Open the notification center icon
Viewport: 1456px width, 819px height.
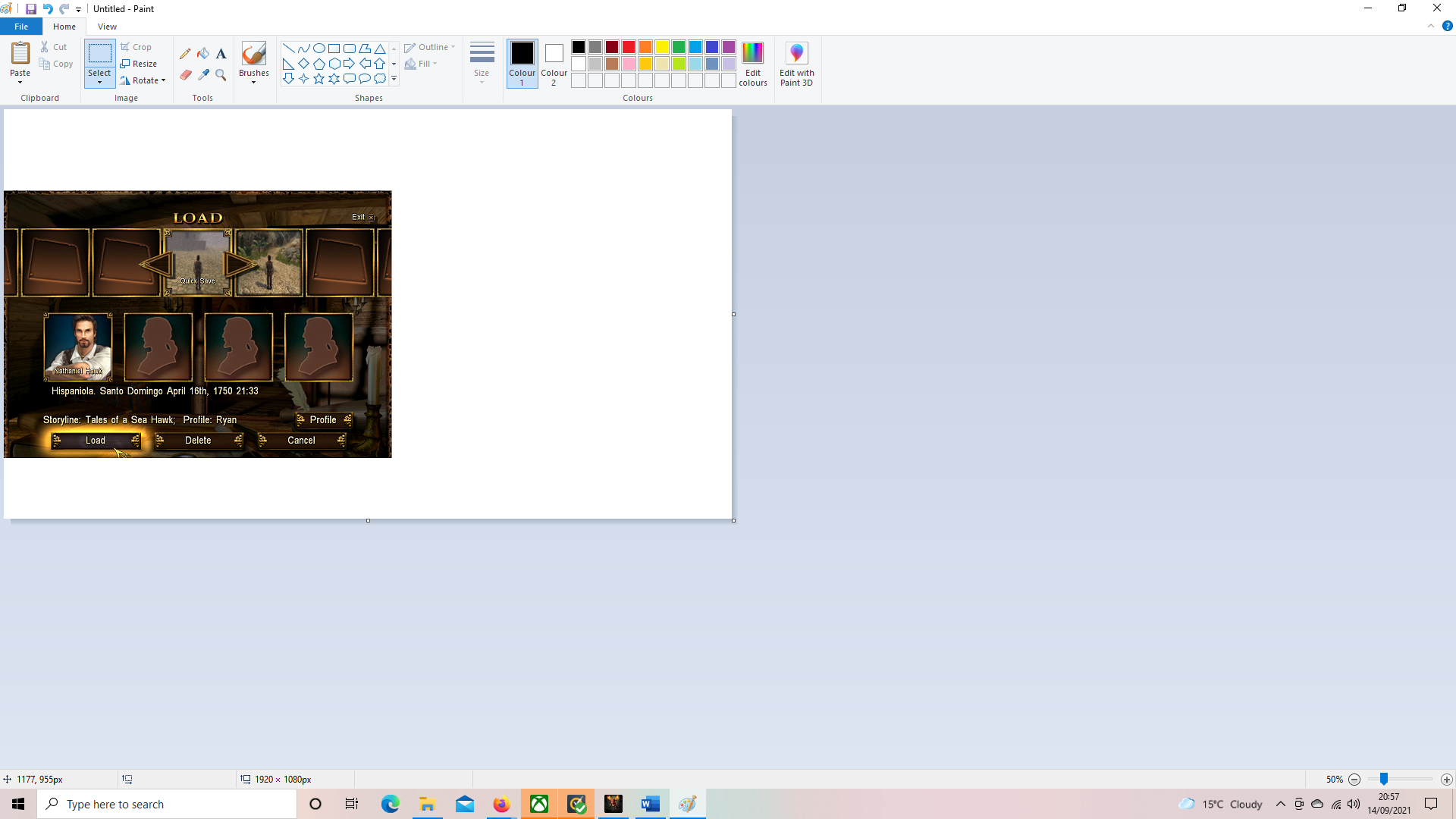(x=1431, y=804)
